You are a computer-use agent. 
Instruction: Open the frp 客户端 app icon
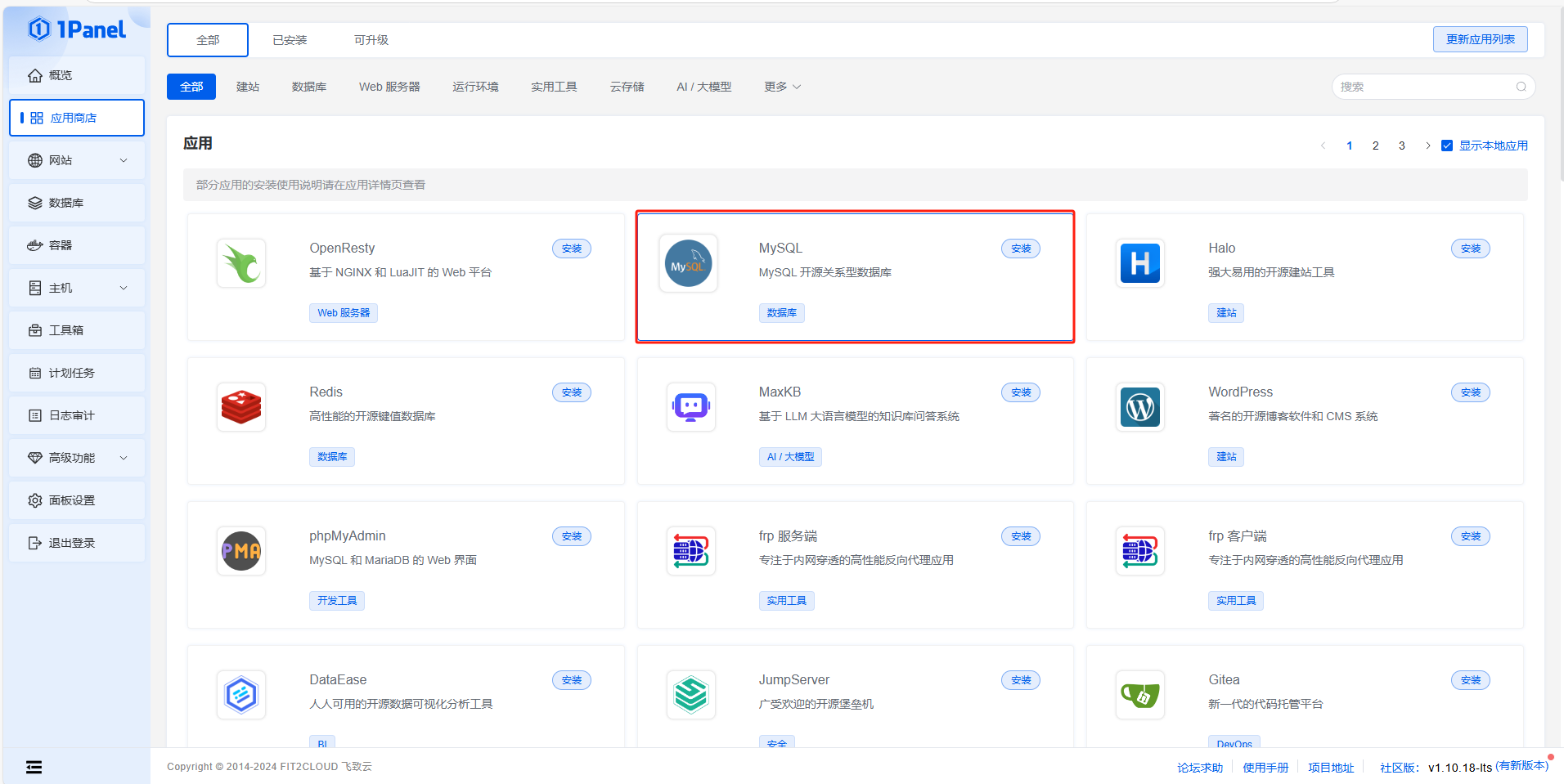(x=1140, y=551)
